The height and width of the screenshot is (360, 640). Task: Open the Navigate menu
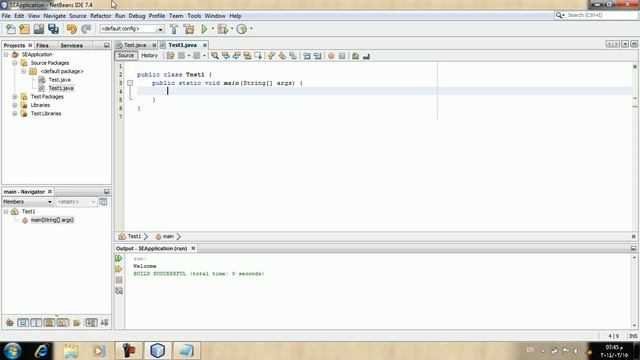point(54,16)
